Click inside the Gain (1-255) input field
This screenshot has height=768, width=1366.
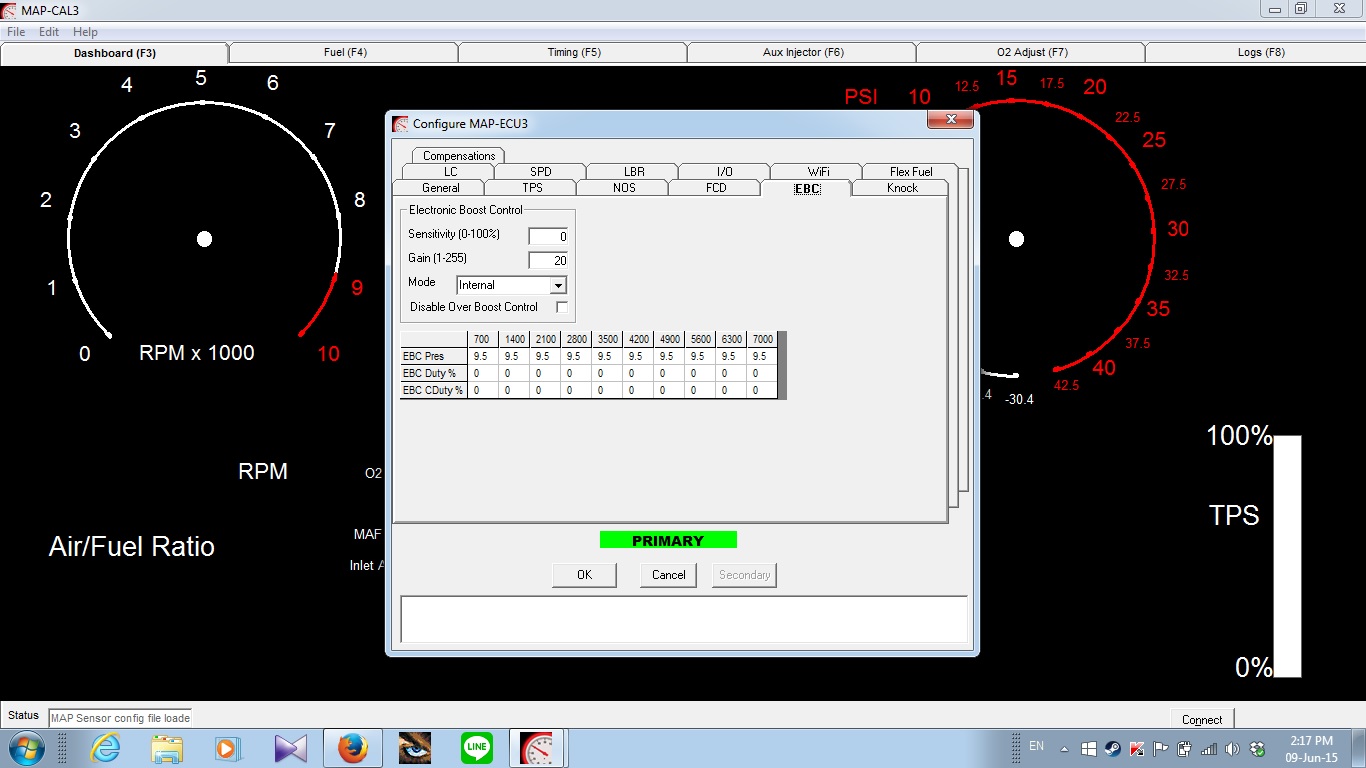[x=548, y=260]
